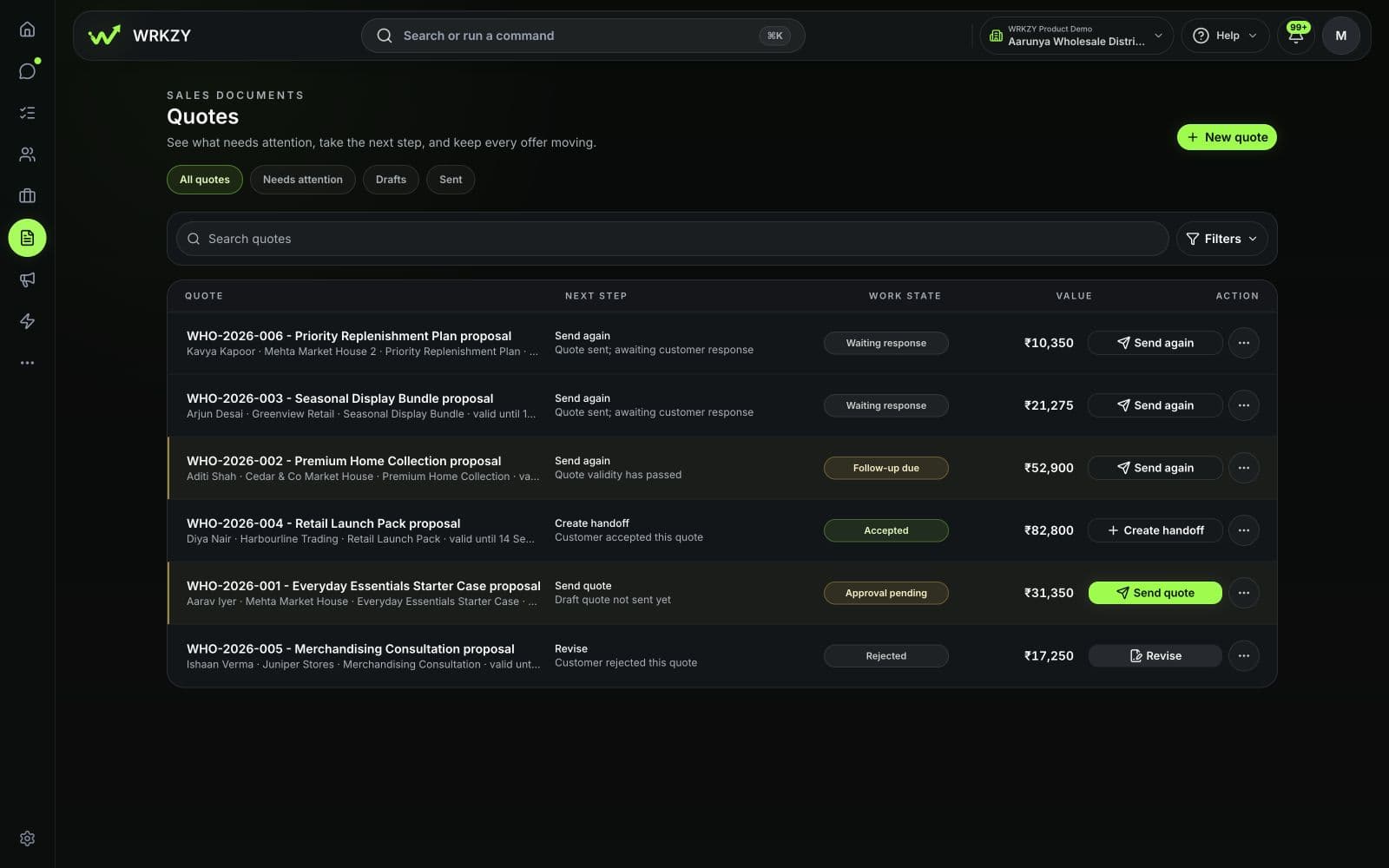The image size is (1389, 868).
Task: Click the Follow-up due status badge
Action: tap(885, 468)
